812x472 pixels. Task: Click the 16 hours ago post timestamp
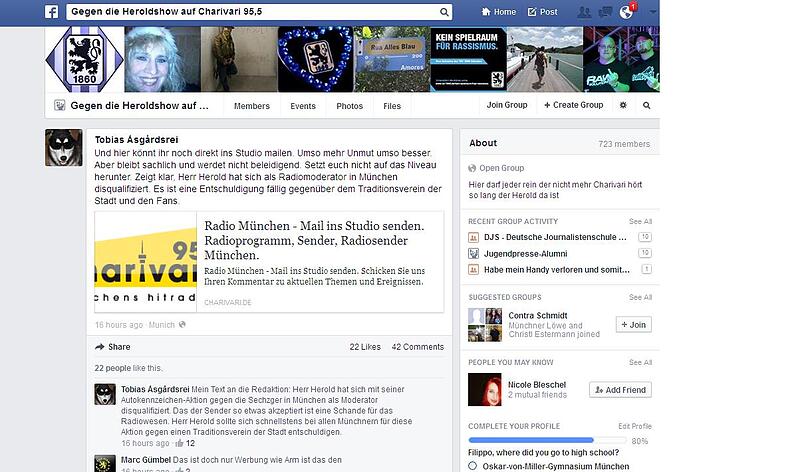pos(119,325)
